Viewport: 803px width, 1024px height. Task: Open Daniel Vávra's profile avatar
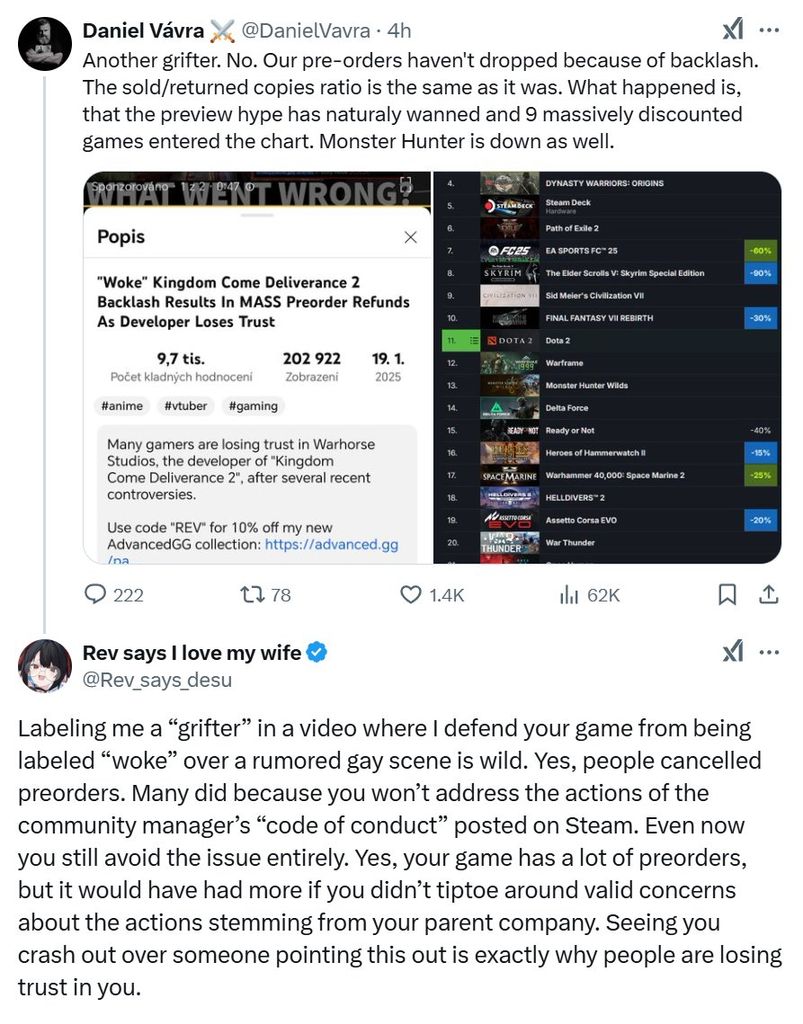[x=42, y=44]
